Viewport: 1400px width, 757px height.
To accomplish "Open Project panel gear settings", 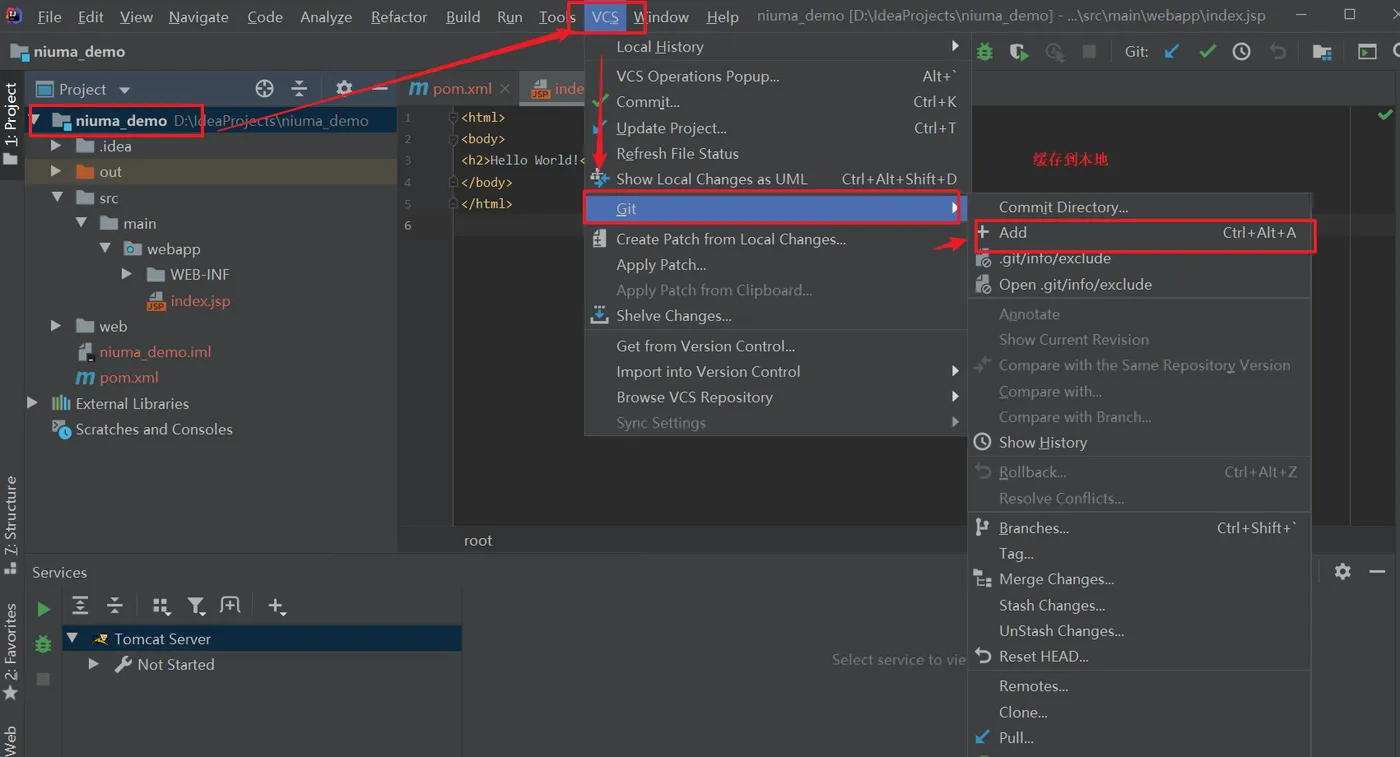I will coord(344,89).
